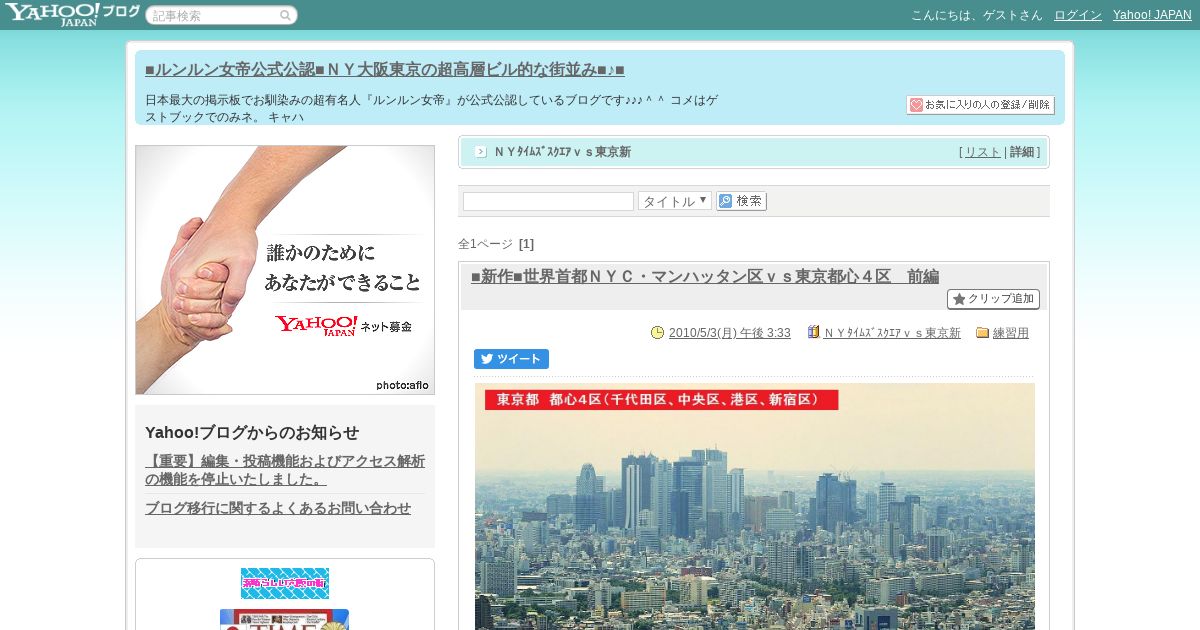Select こんにちは、ゲストさん greeting text
This screenshot has height=630, width=1200.
pyautogui.click(x=976, y=15)
